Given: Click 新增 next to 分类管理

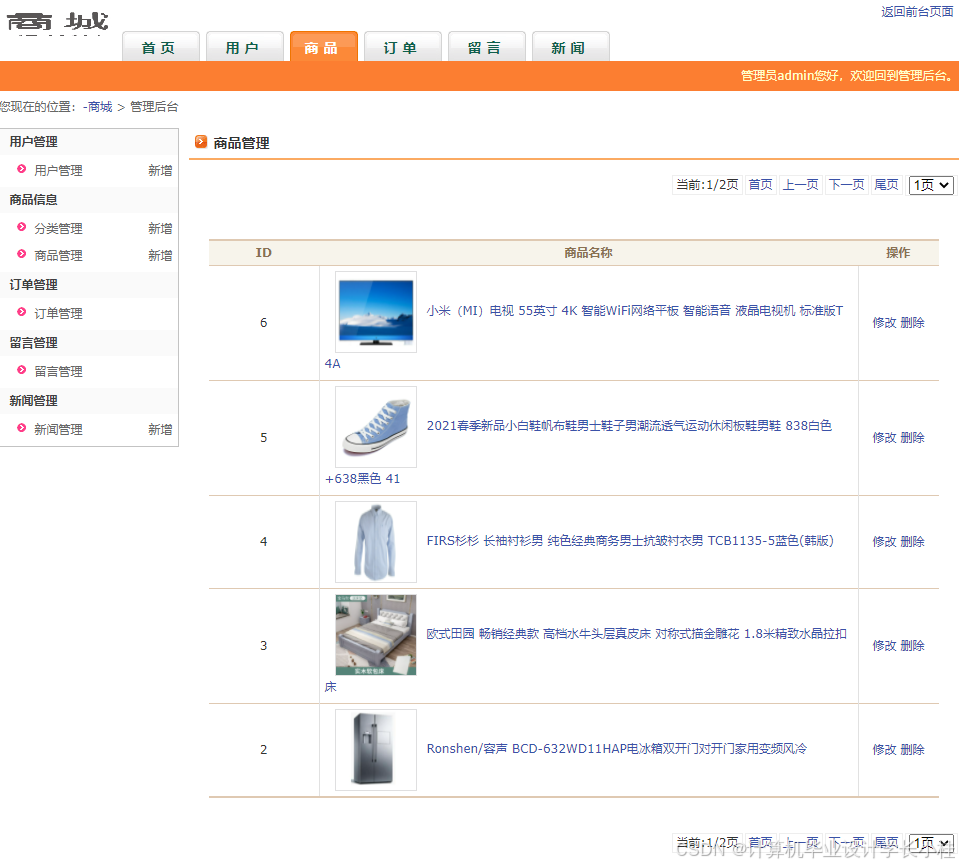Looking at the screenshot, I should pyautogui.click(x=160, y=229).
